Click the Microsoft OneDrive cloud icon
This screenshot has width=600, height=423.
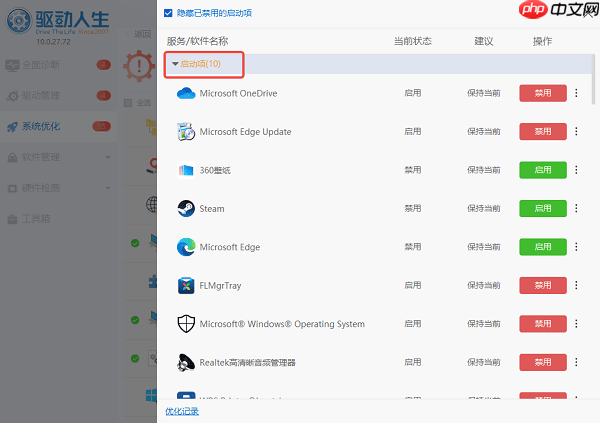coord(186,93)
